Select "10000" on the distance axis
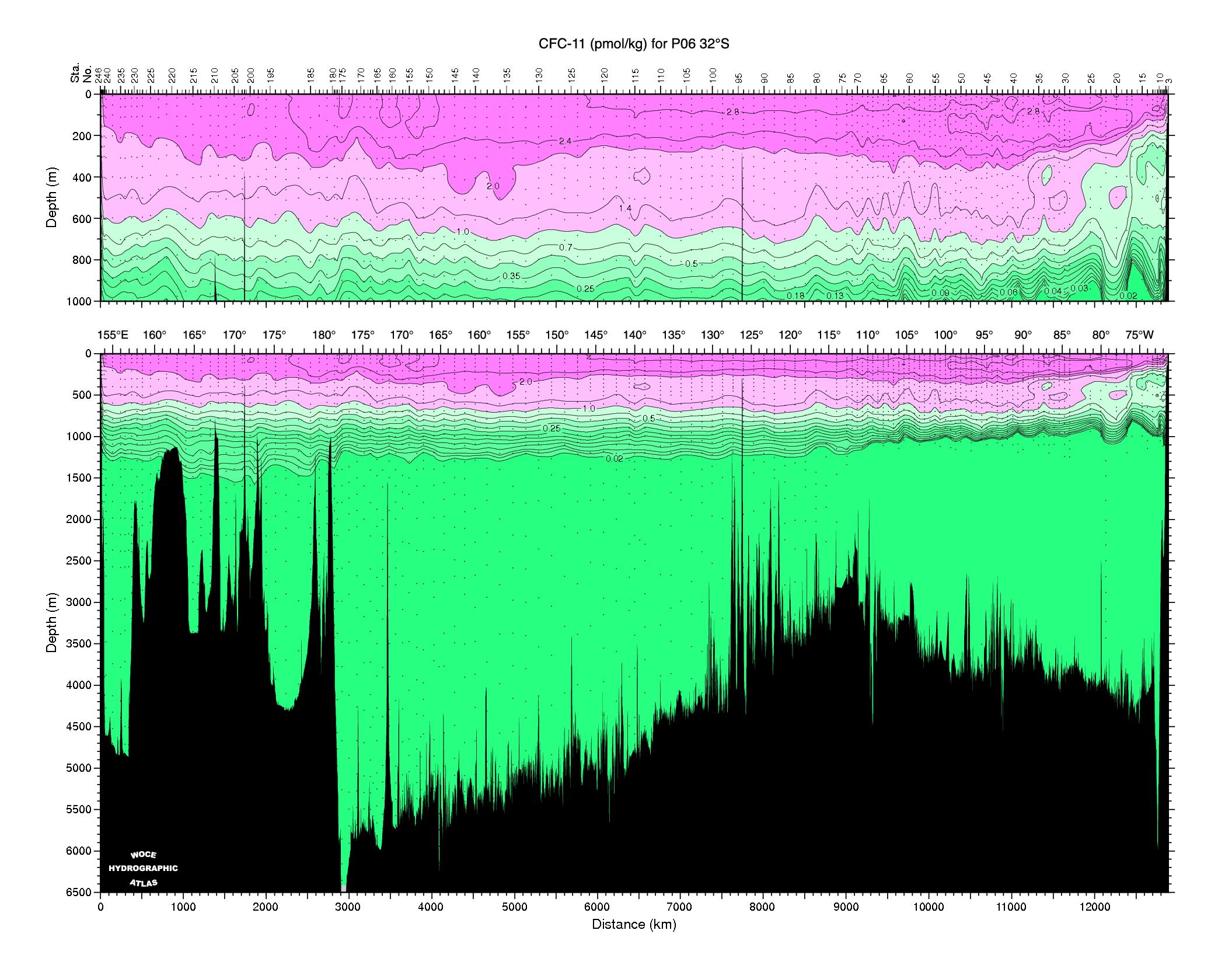This screenshot has width=1232, height=965. 929,907
